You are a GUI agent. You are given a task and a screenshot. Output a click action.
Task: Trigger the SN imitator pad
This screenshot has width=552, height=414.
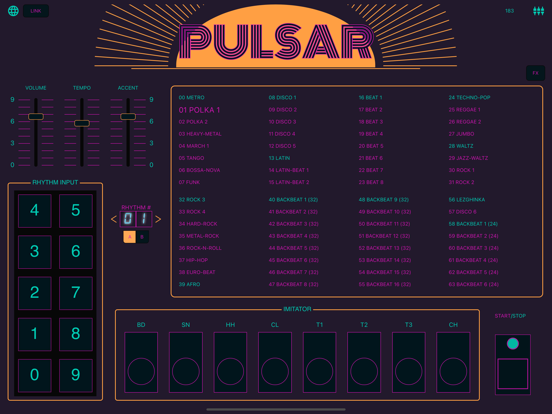186,362
